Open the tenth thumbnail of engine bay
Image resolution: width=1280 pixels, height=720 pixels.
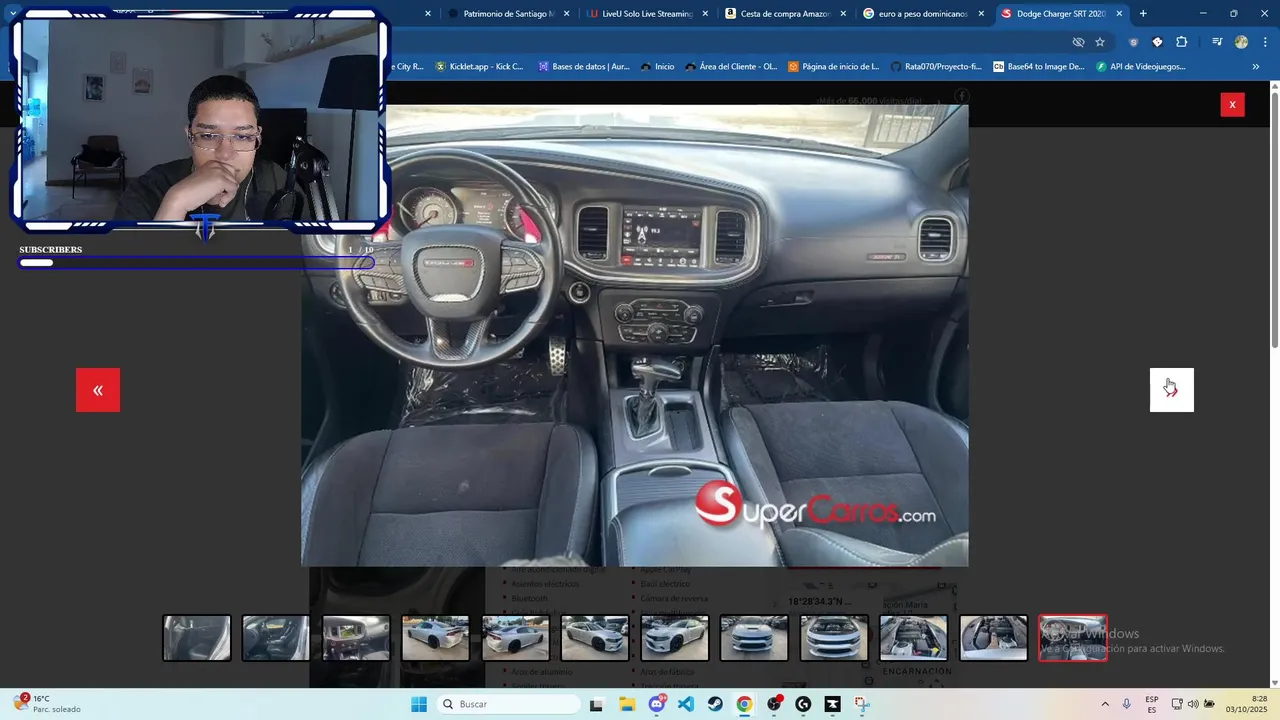[x=914, y=638]
